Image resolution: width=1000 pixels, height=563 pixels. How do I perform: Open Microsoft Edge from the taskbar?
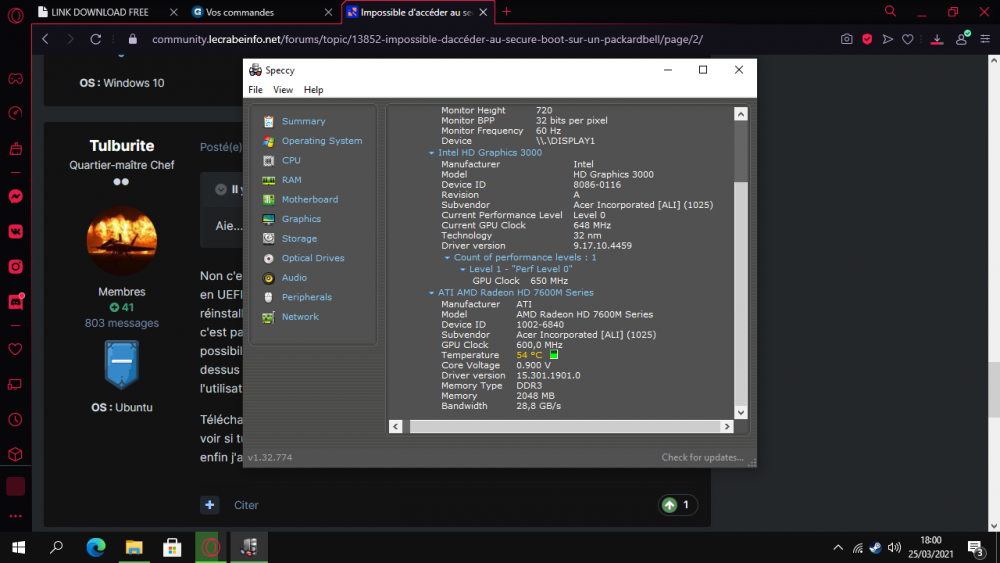coord(96,547)
